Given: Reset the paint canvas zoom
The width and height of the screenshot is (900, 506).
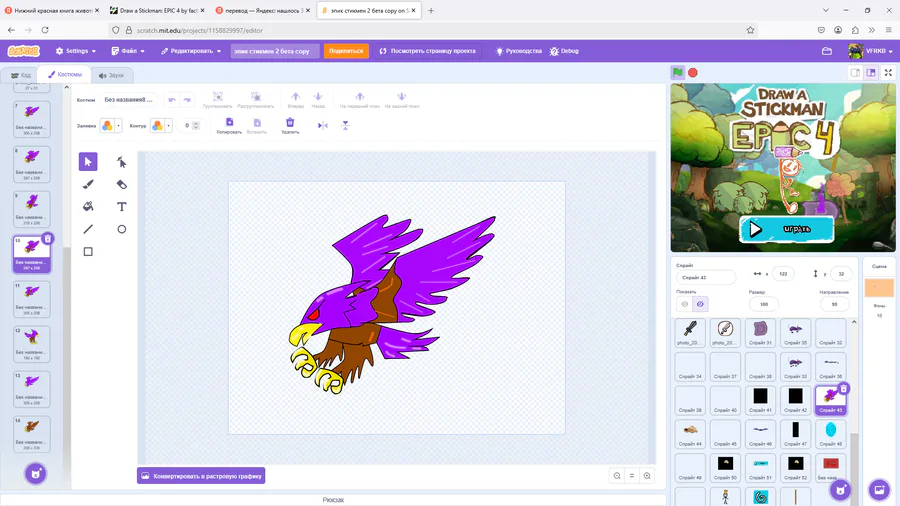Looking at the screenshot, I should (x=632, y=476).
